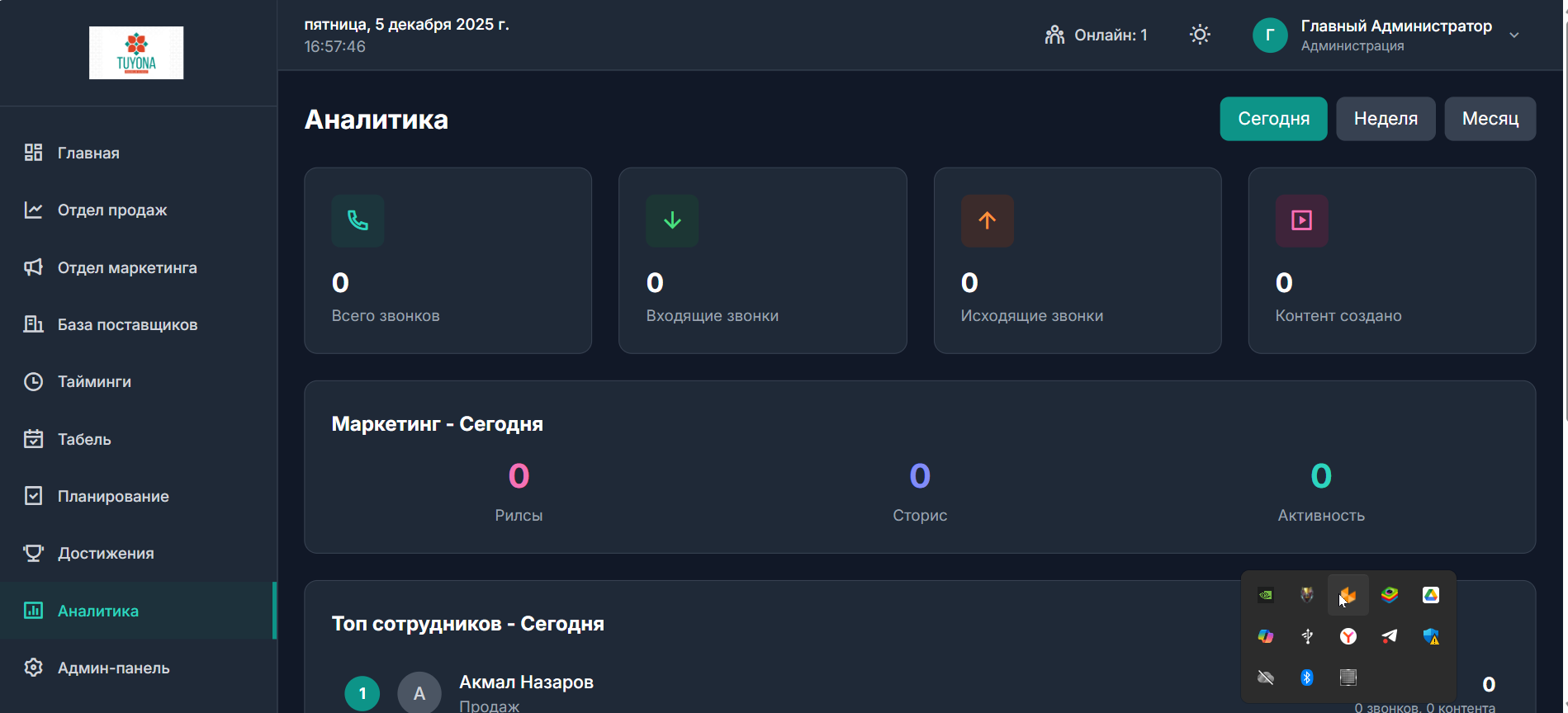Click the Google Drive tray icon
Viewport: 1568px width, 713px height.
(x=1431, y=595)
